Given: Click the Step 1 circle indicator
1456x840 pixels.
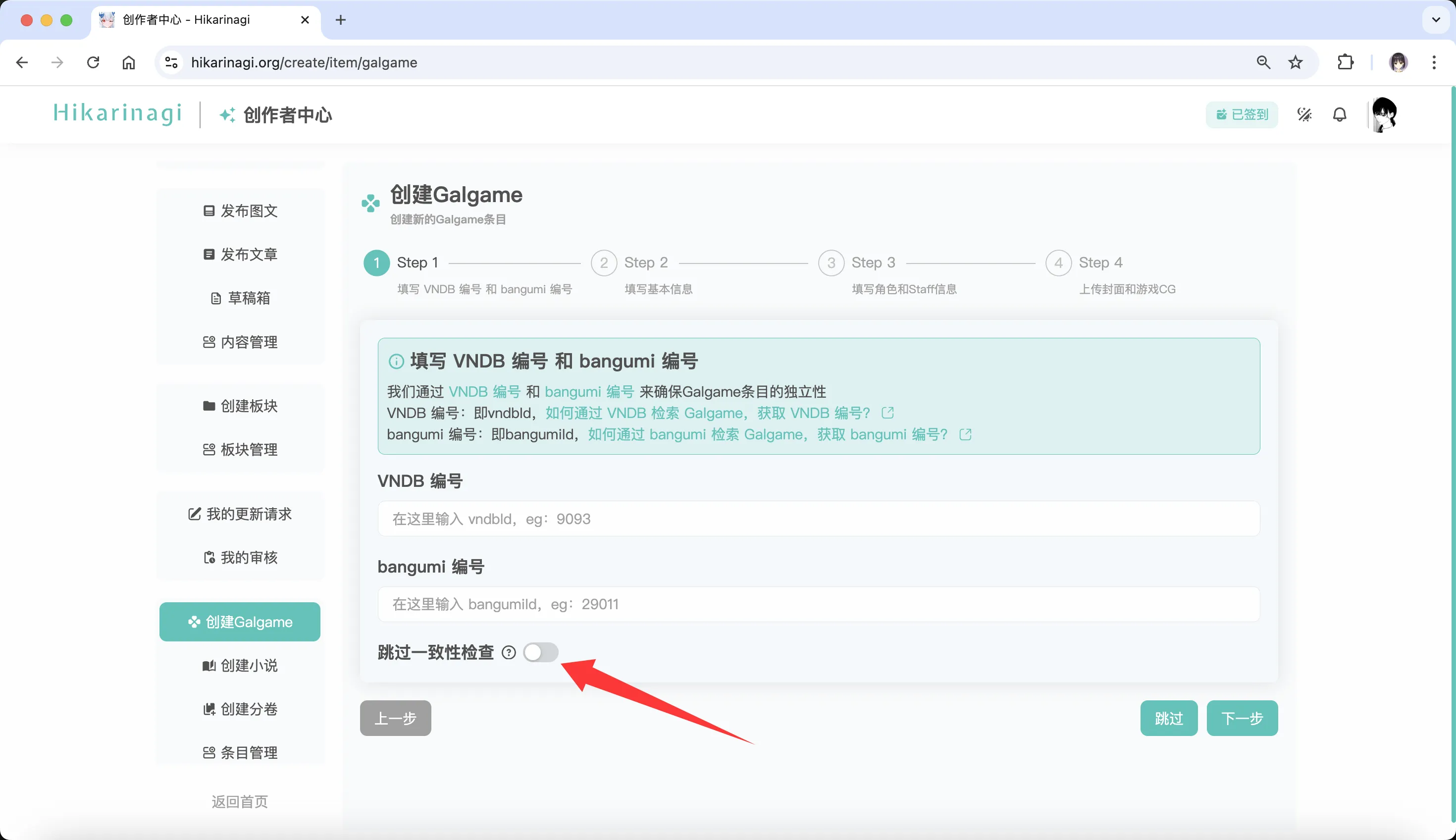Looking at the screenshot, I should [x=377, y=263].
